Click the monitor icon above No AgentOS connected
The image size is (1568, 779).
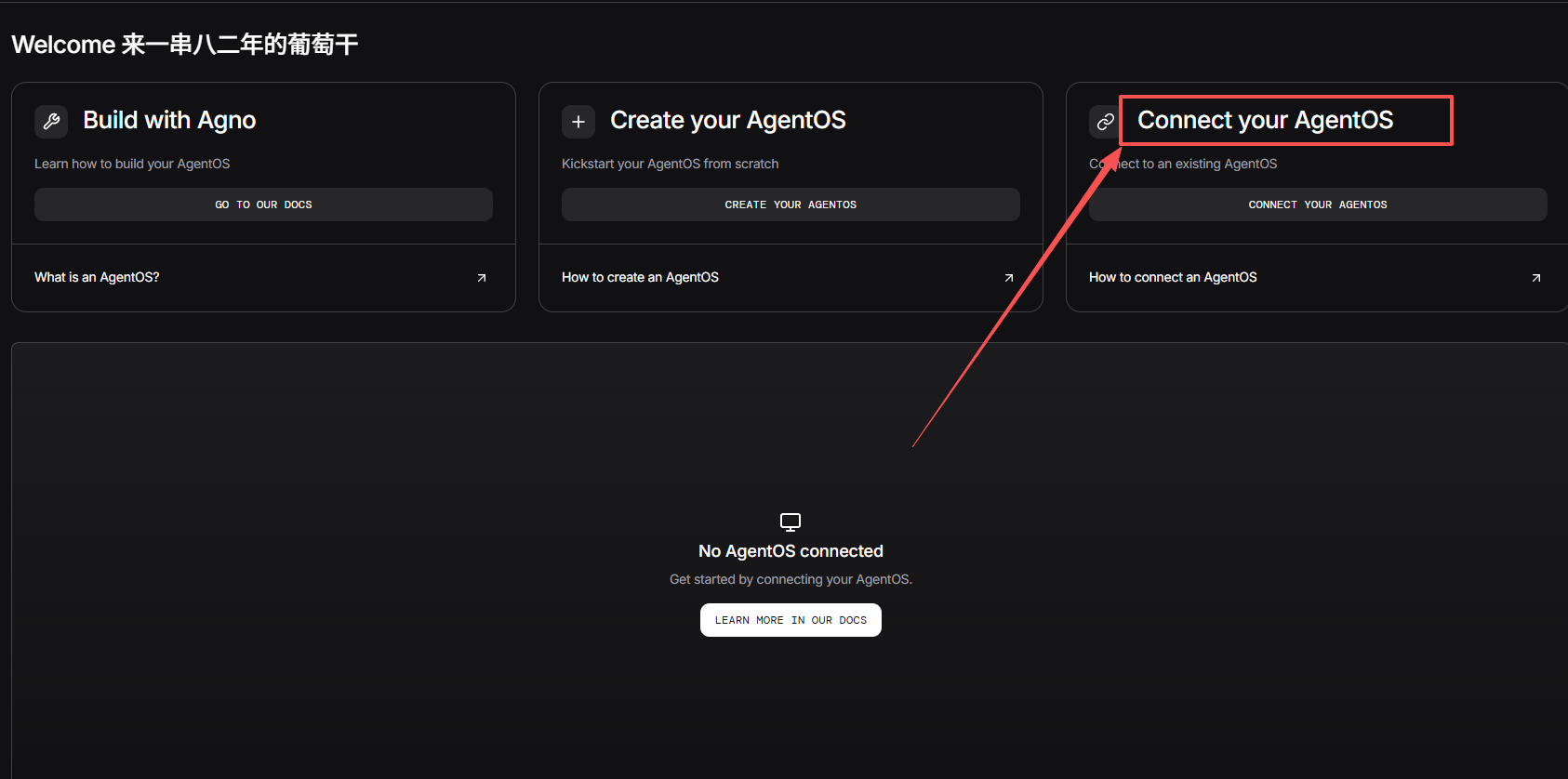click(791, 522)
